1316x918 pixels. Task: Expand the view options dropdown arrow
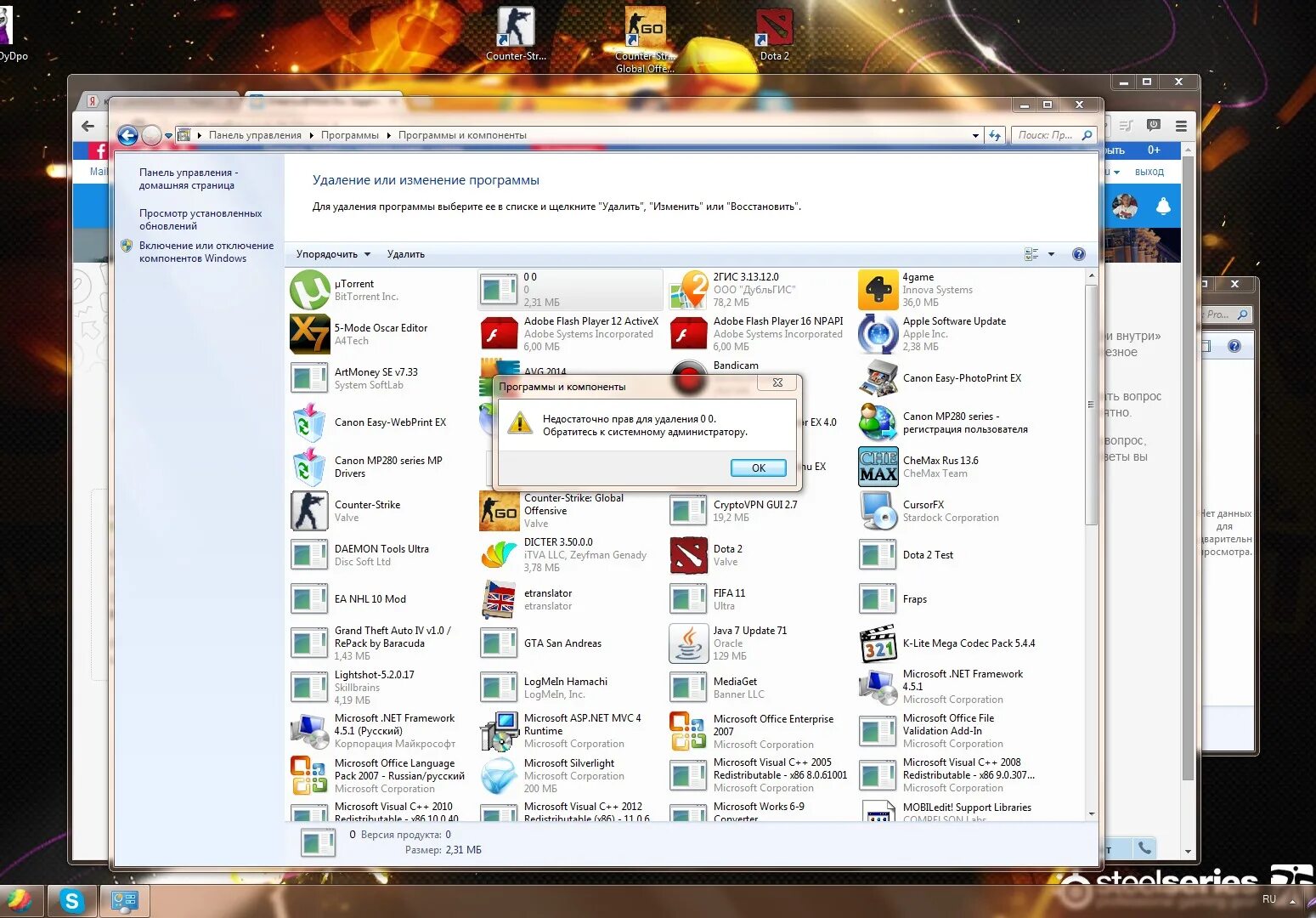pyautogui.click(x=1051, y=254)
